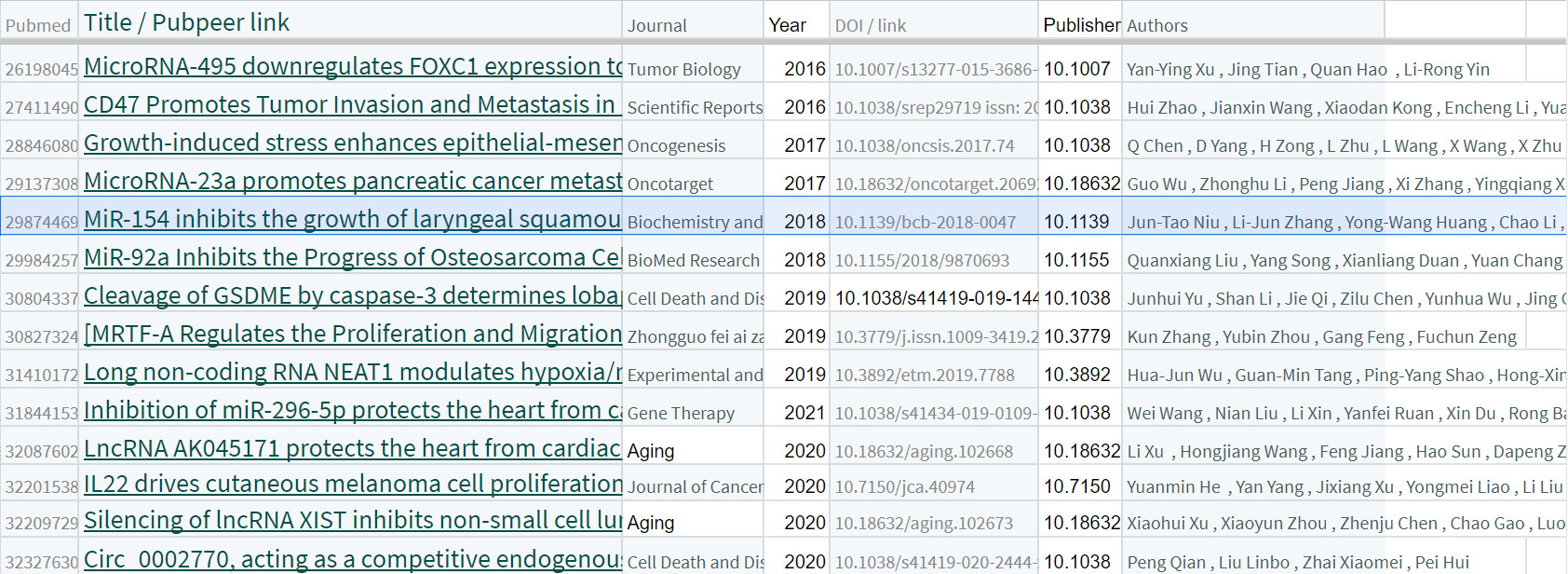Open the LncRNA AK045171 article link
Image resolution: width=1568 pixels, height=574 pixels.
352,449
